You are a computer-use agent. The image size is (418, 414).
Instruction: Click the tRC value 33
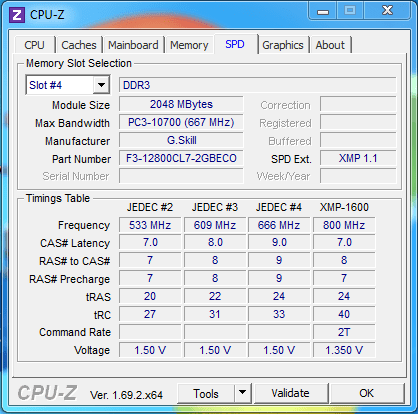click(279, 314)
